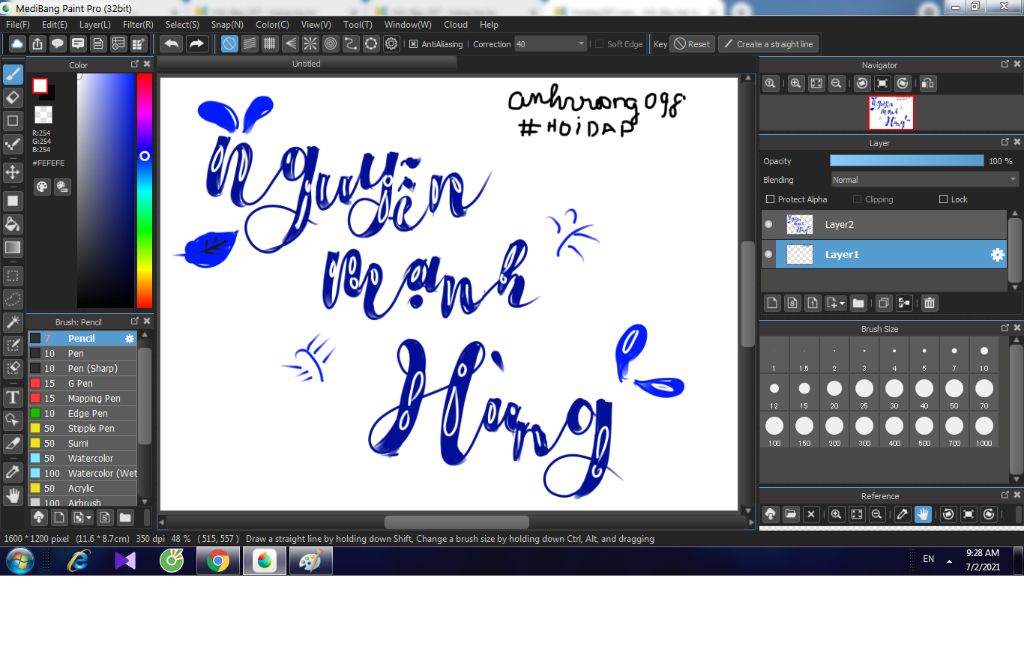Toggle the AntiAliasing checkbox
Image resolution: width=1024 pixels, height=661 pixels.
point(413,44)
